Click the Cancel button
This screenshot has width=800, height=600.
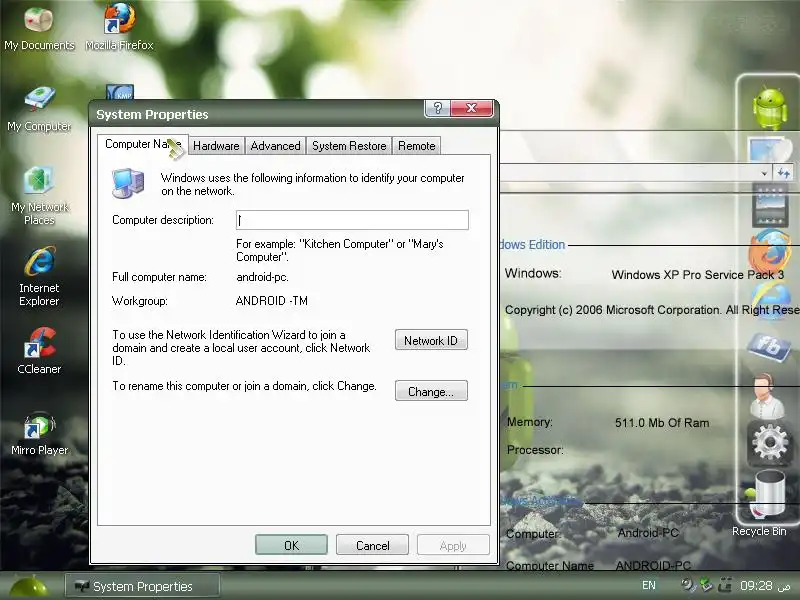pyautogui.click(x=372, y=545)
